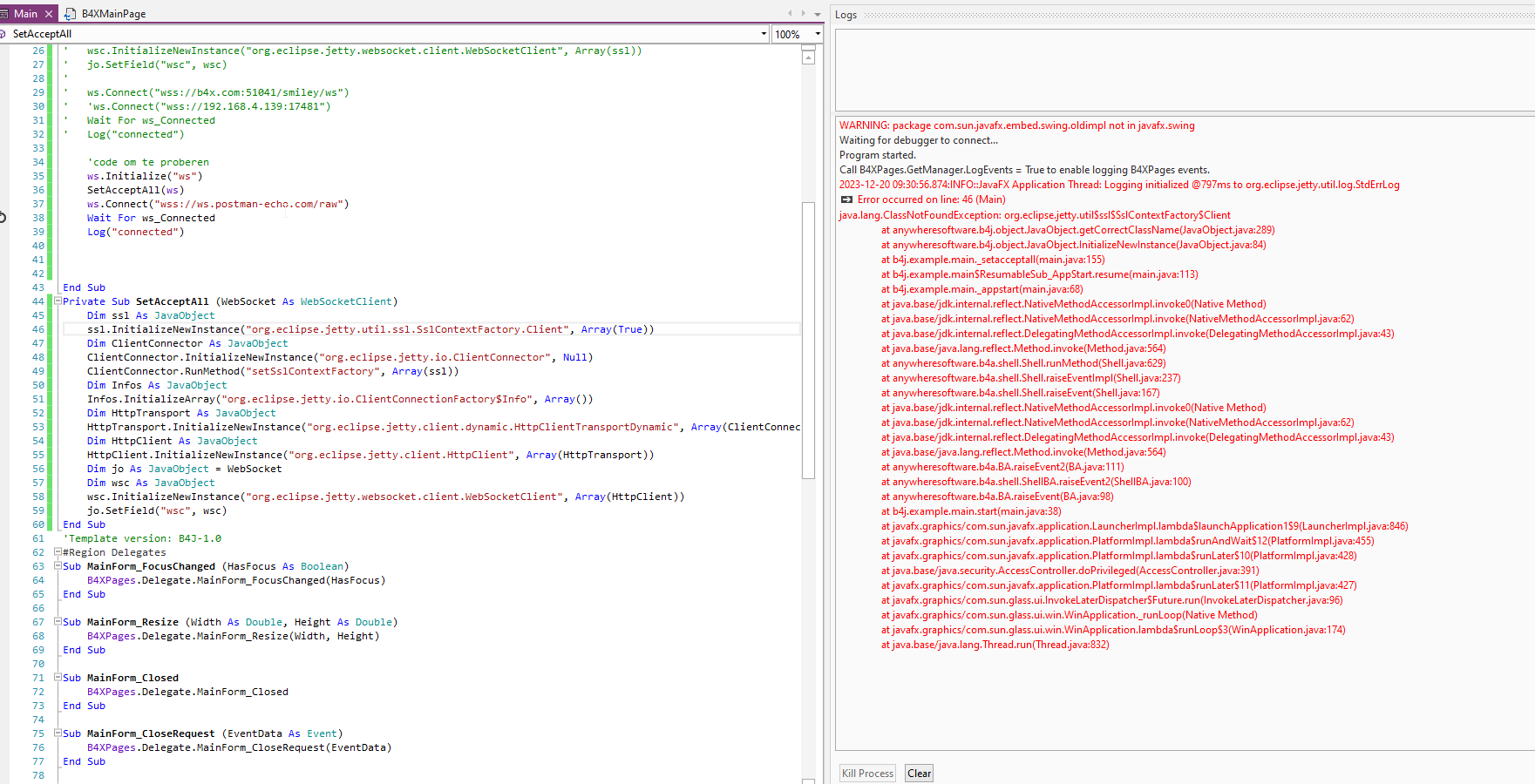Click 'Program started.' log line
This screenshot has width=1535, height=784.
click(x=878, y=155)
